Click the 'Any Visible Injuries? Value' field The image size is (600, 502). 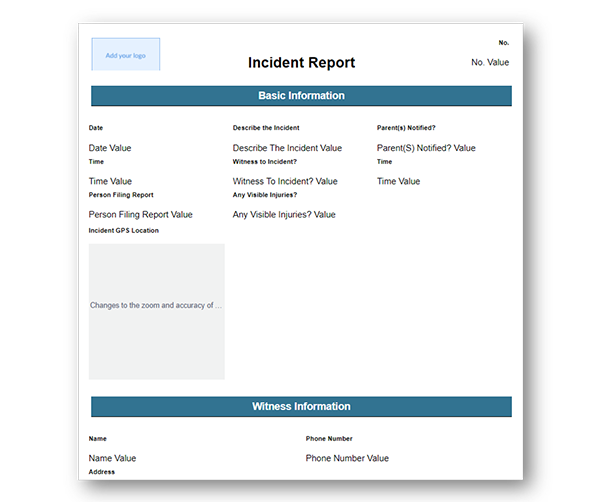pyautogui.click(x=284, y=214)
